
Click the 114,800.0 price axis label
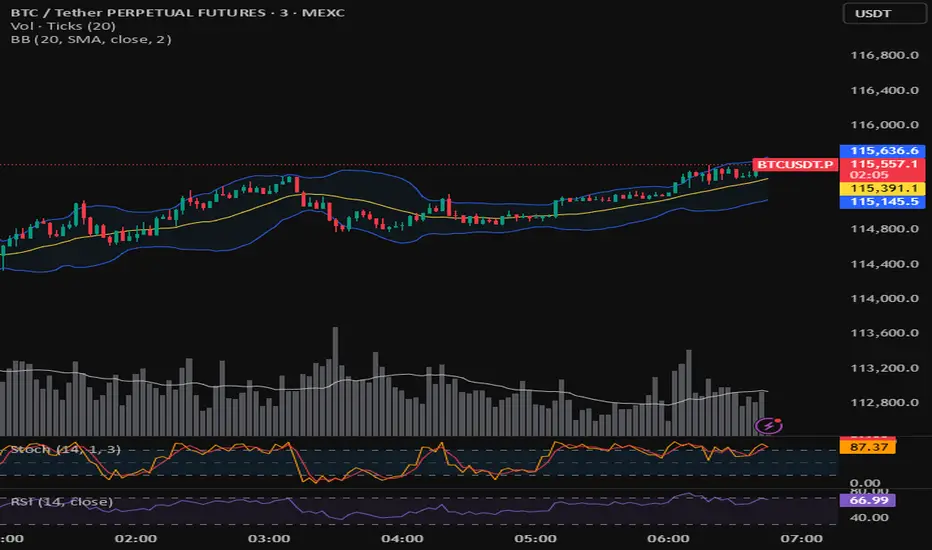click(x=885, y=229)
